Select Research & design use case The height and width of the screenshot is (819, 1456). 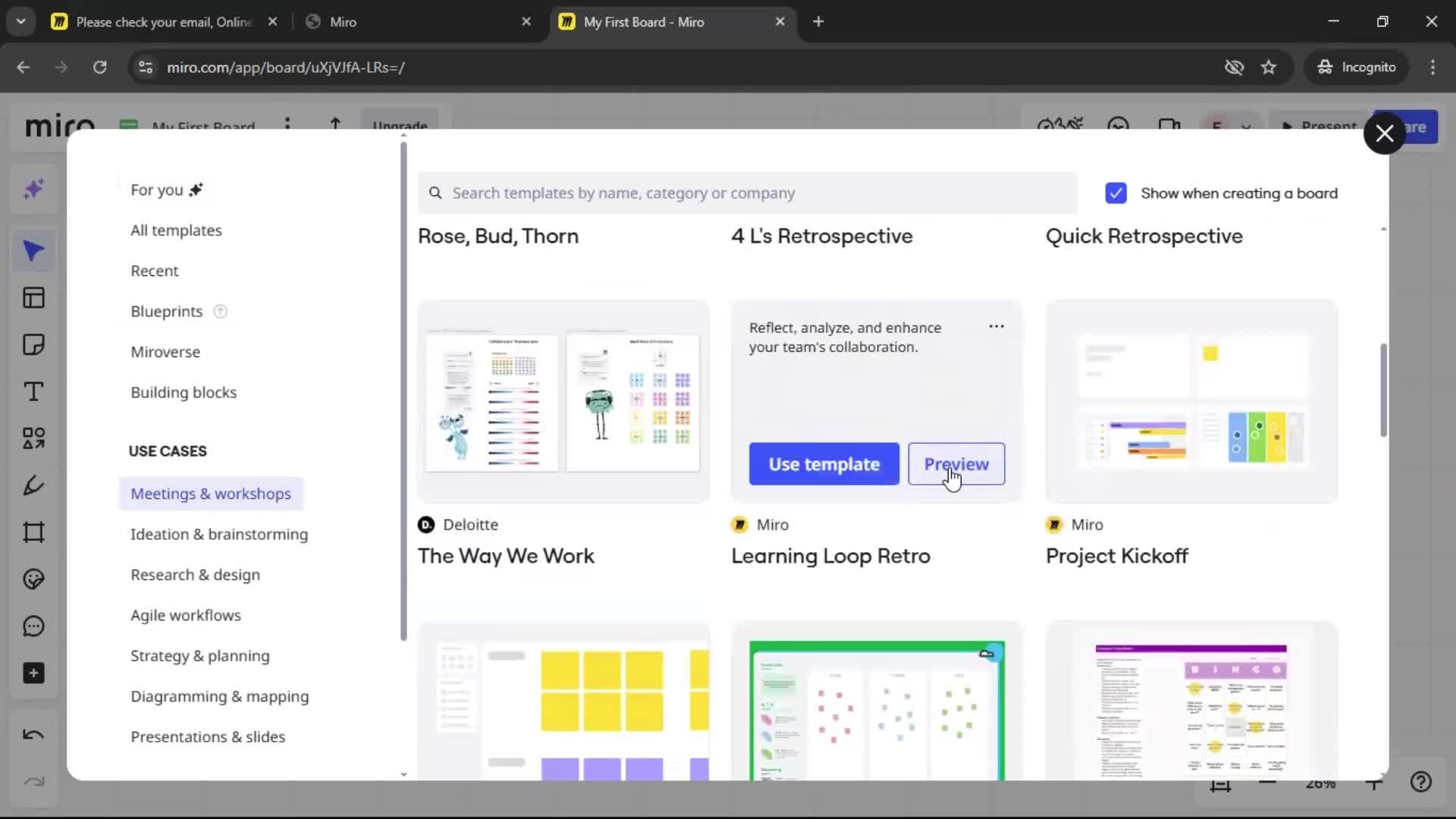pyautogui.click(x=195, y=576)
